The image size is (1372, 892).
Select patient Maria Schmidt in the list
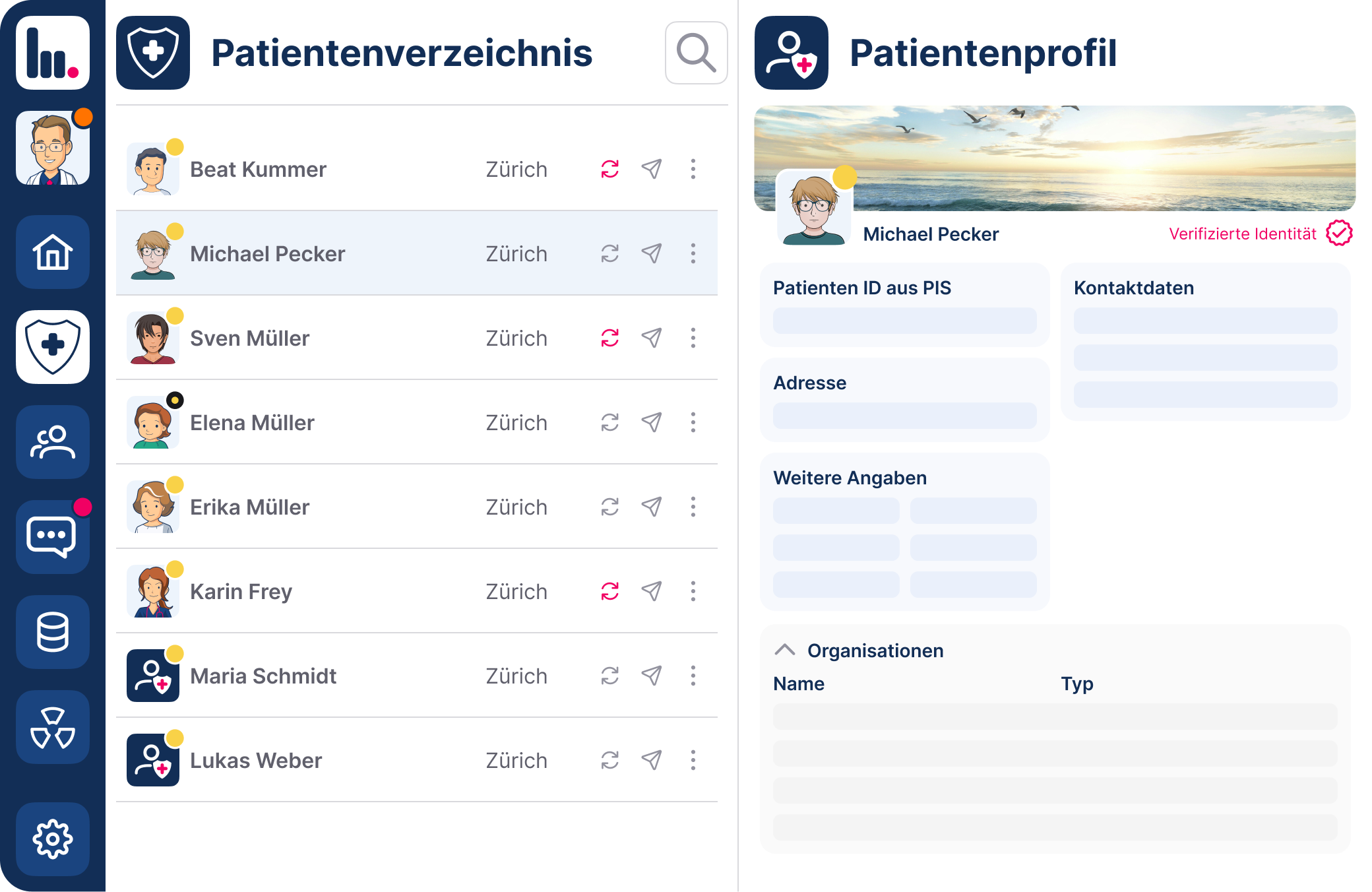(x=263, y=676)
